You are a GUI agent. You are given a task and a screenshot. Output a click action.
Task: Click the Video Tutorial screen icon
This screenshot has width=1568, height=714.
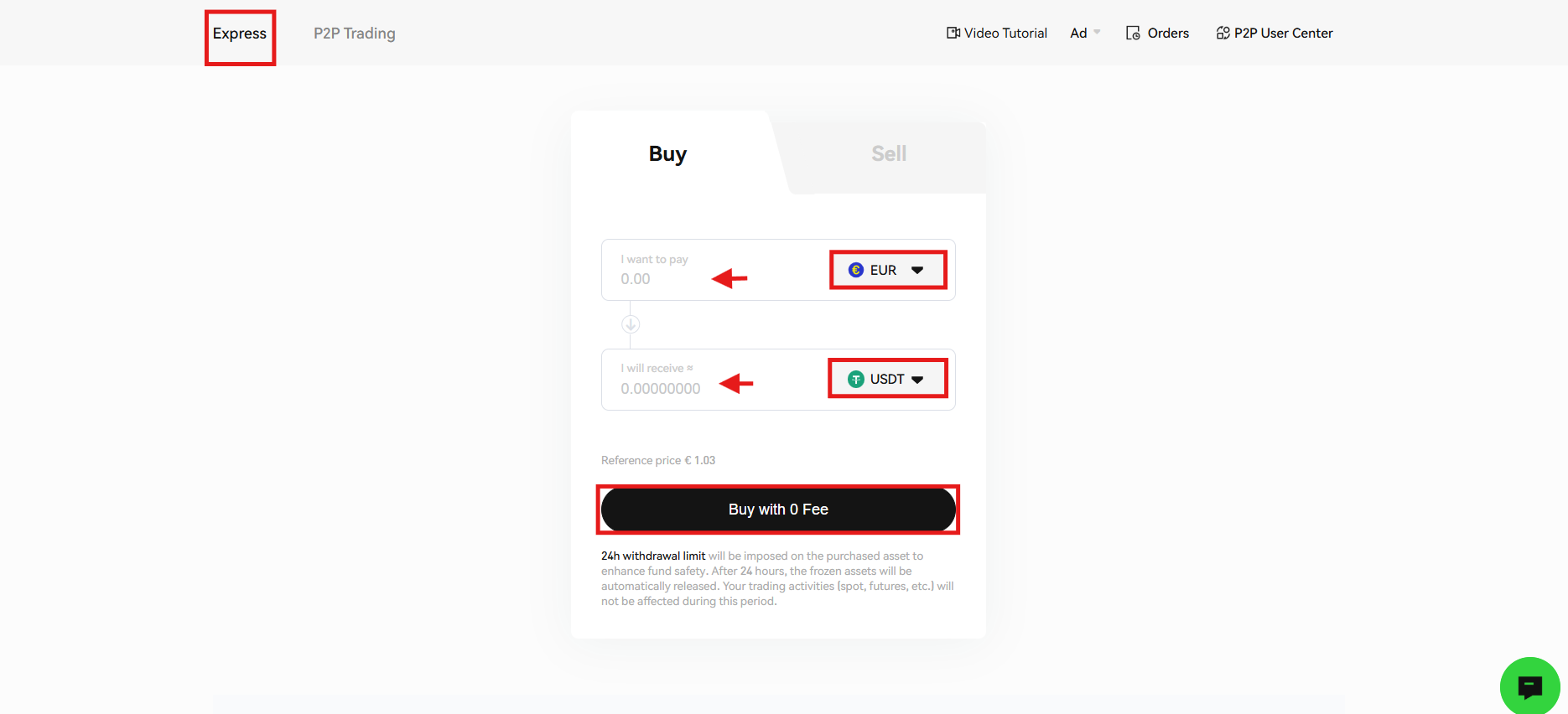pyautogui.click(x=953, y=32)
